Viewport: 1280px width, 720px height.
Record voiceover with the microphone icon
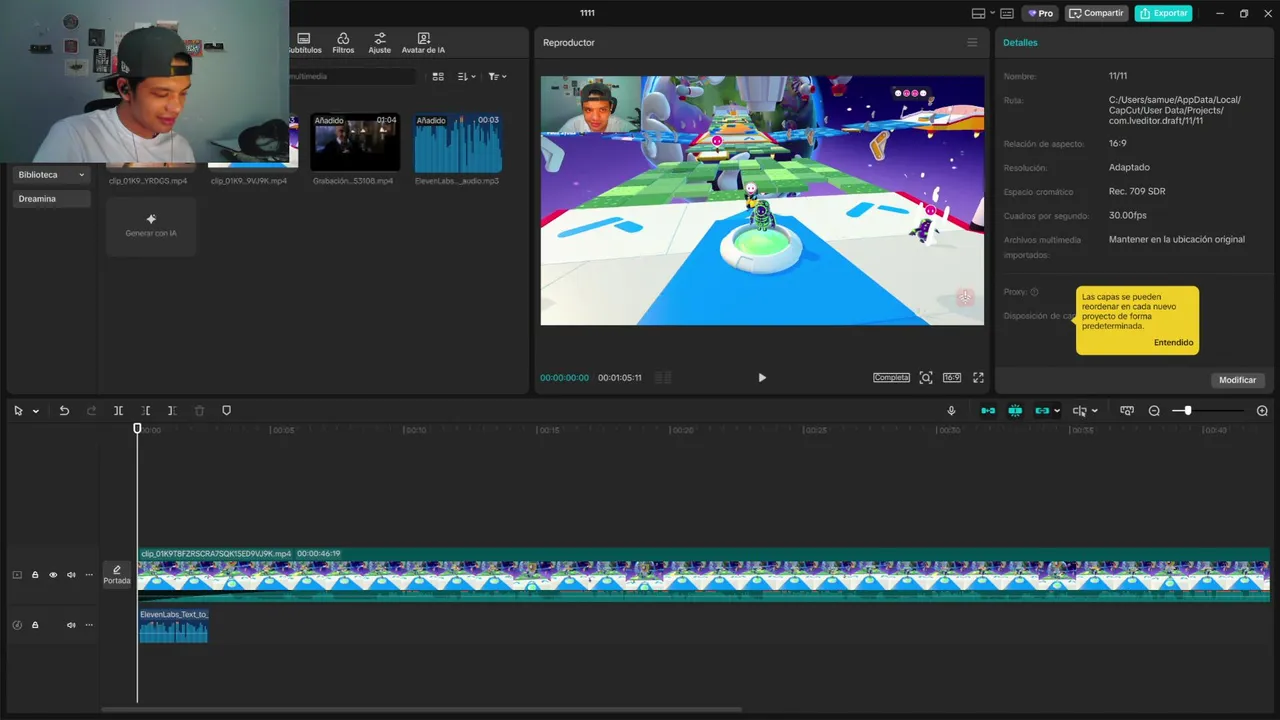pos(951,411)
